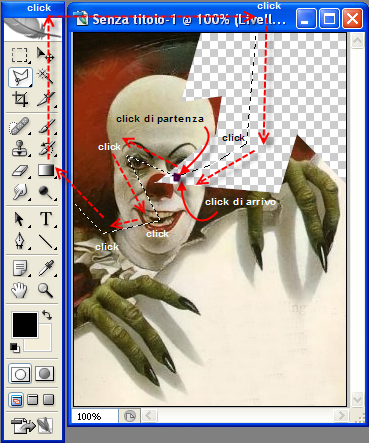Swap foreground and background colors
Screen dimensions: 369x443
coord(47,315)
